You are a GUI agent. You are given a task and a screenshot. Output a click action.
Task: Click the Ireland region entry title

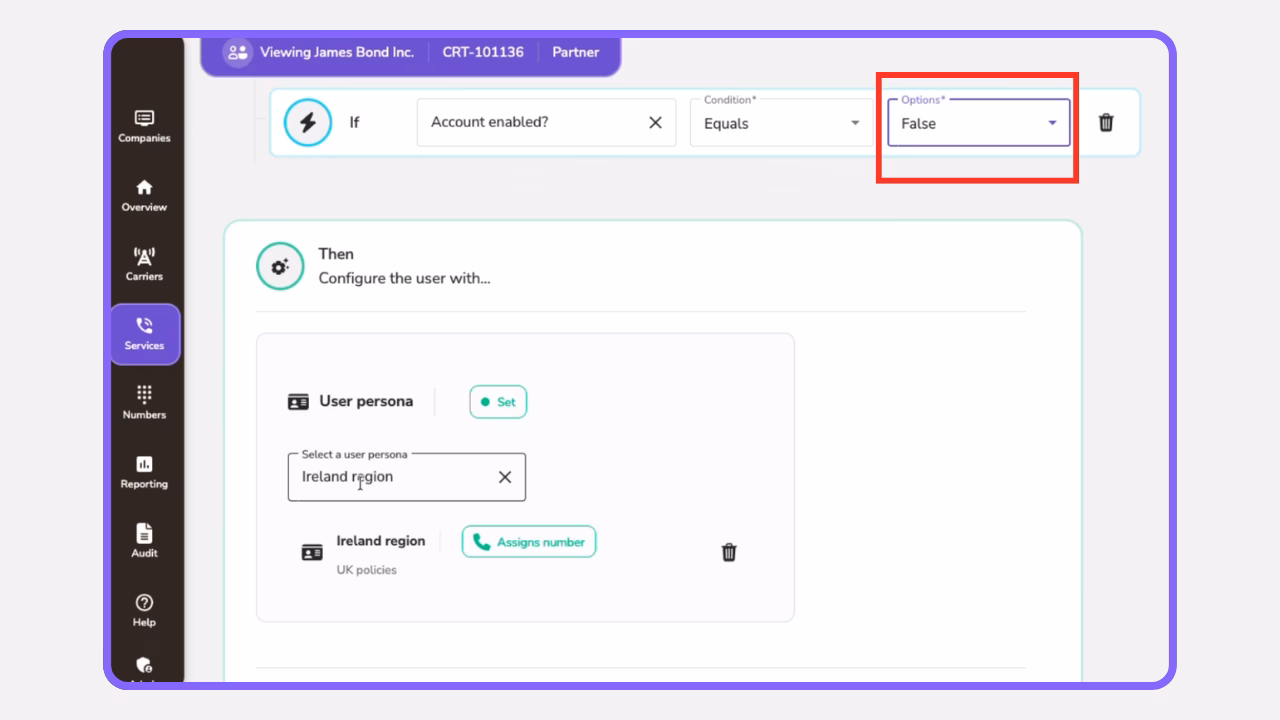click(x=381, y=541)
